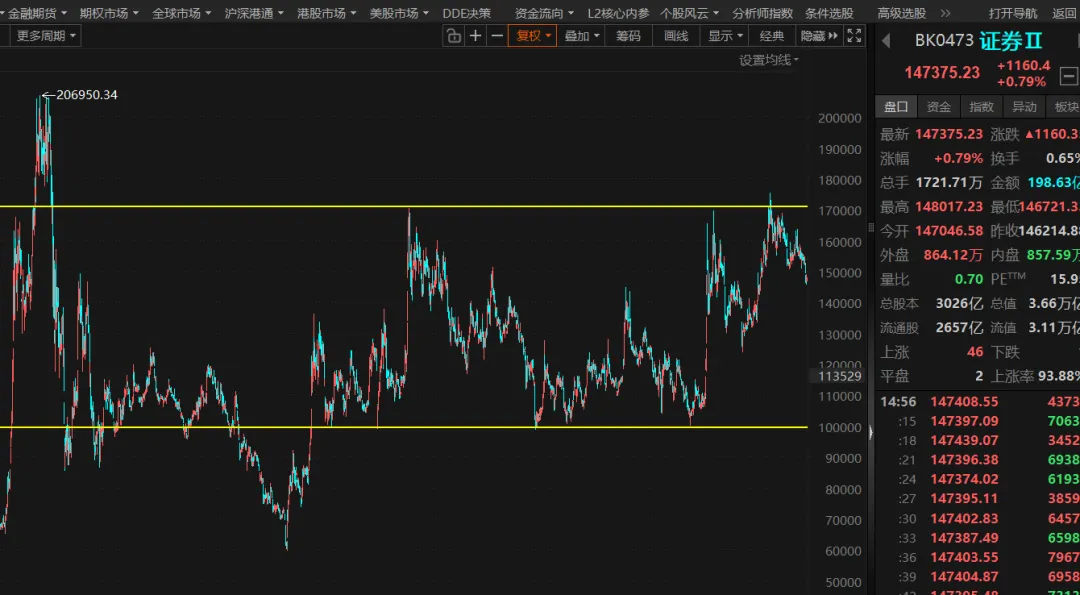
Task: Click the 量比 0.70 value
Action: pyautogui.click(x=969, y=279)
